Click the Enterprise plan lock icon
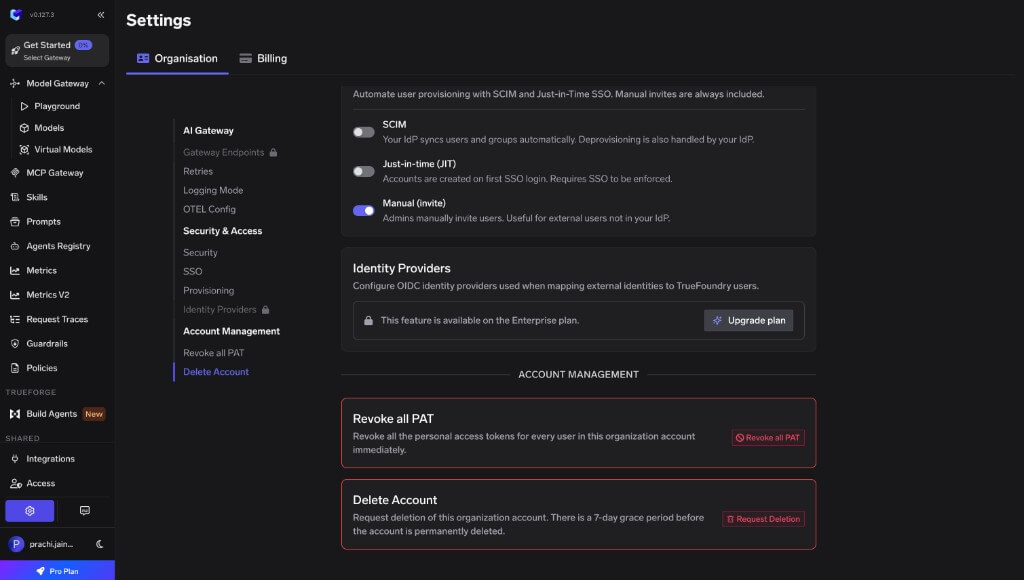The height and width of the screenshot is (580, 1024). tap(368, 321)
